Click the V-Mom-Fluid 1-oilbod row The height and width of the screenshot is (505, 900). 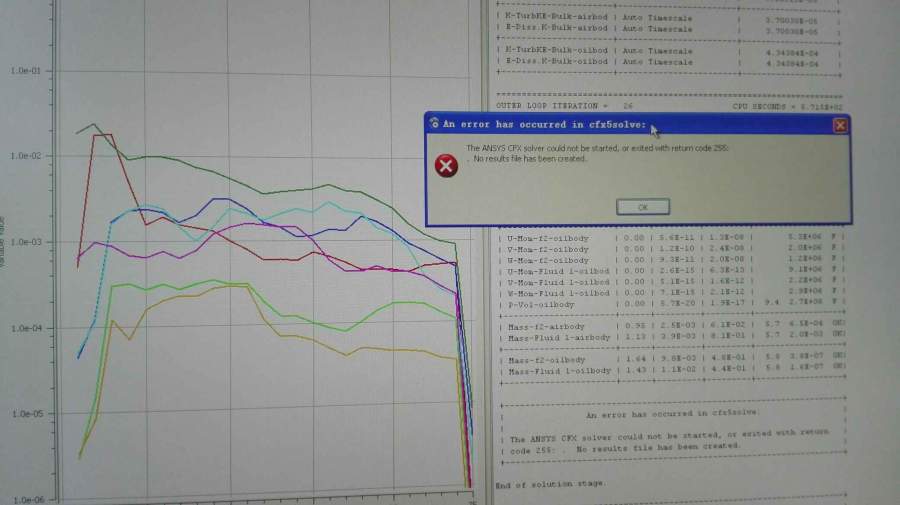pos(672,282)
